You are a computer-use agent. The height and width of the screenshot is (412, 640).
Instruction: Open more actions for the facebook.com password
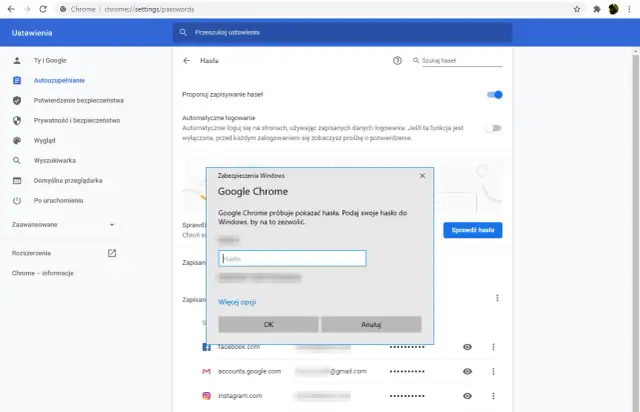(493, 347)
